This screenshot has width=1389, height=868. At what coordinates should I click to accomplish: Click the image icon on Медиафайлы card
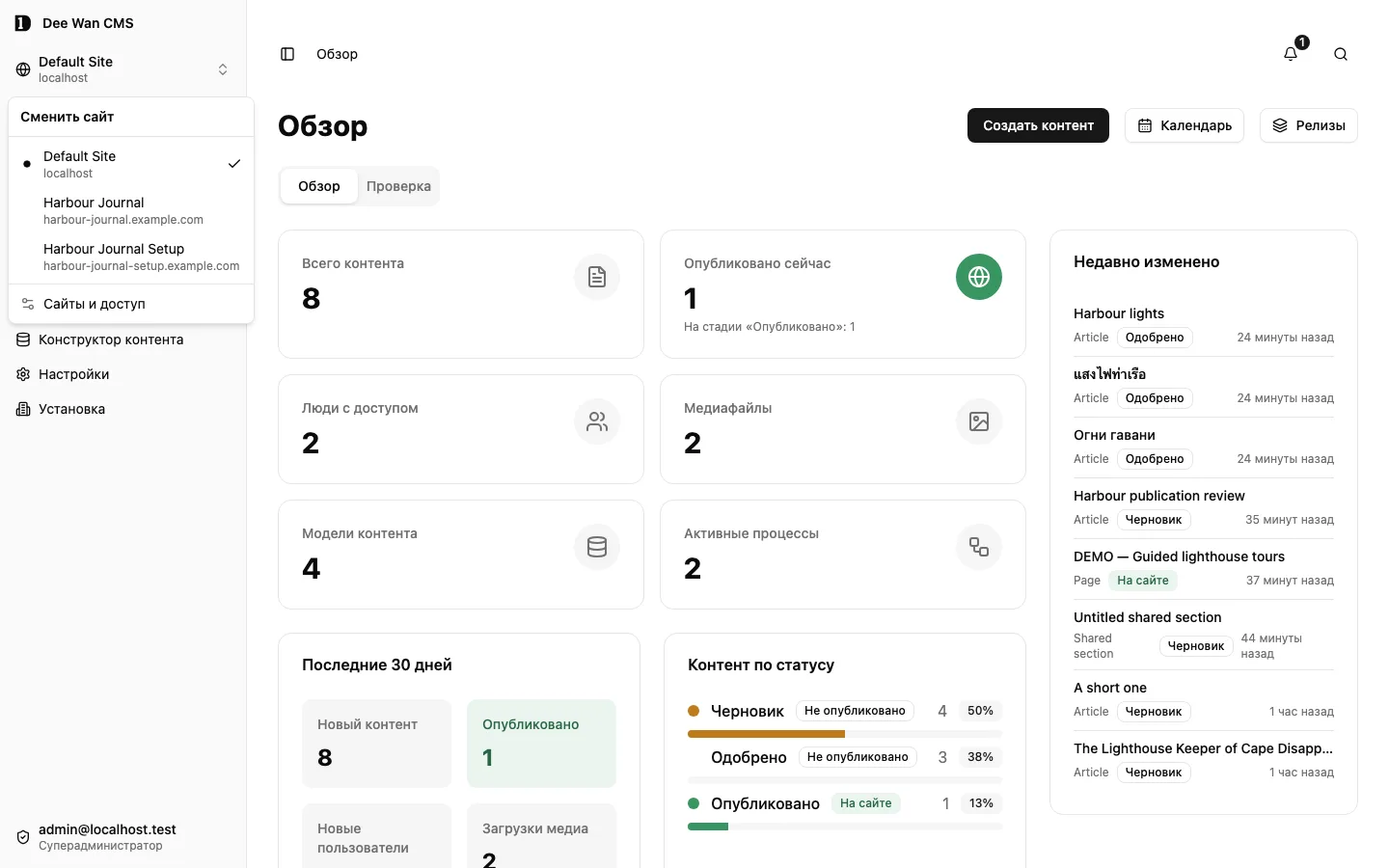pyautogui.click(x=979, y=421)
